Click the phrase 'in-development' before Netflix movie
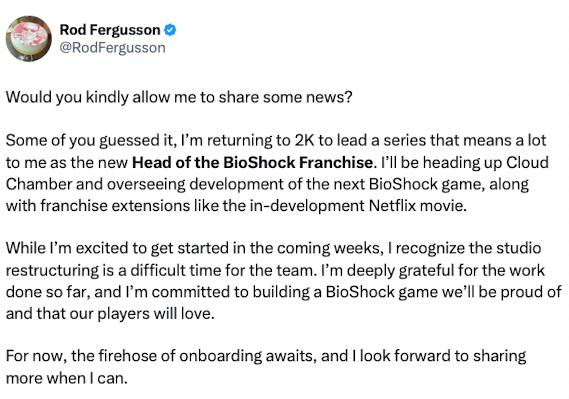This screenshot has height=399, width=569. click(x=307, y=206)
